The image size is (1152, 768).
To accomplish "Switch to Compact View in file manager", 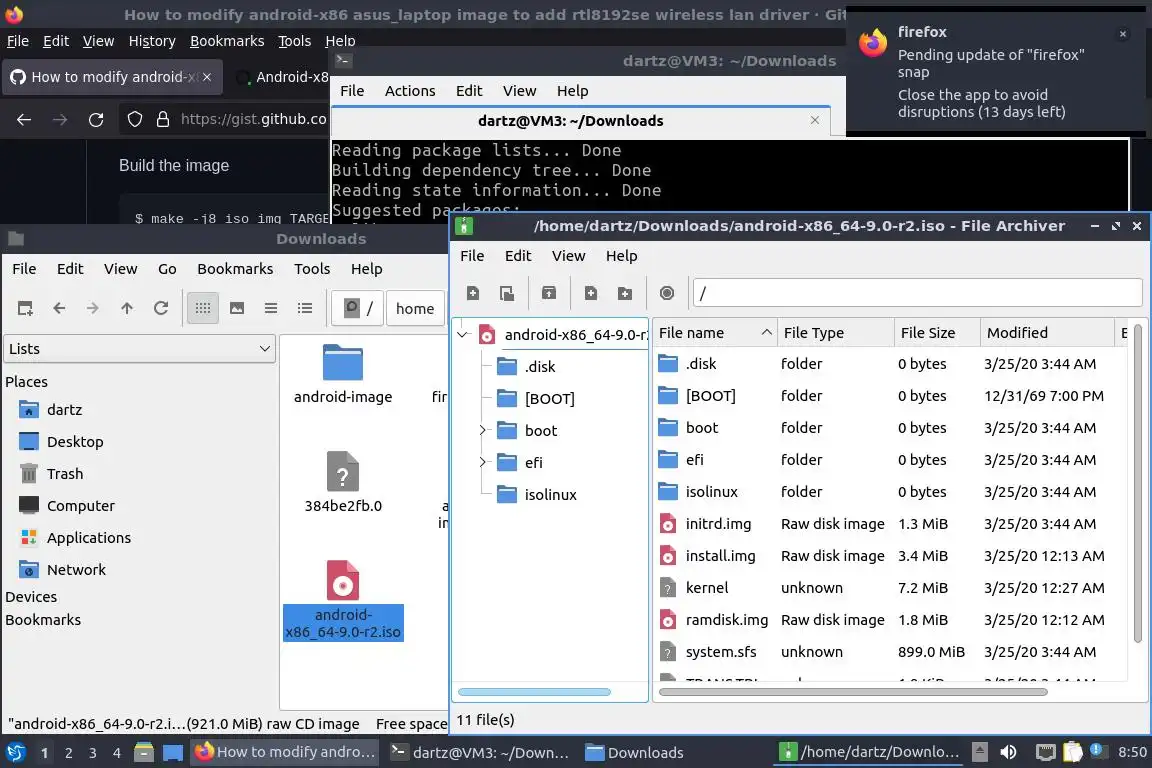I will pyautogui.click(x=271, y=308).
